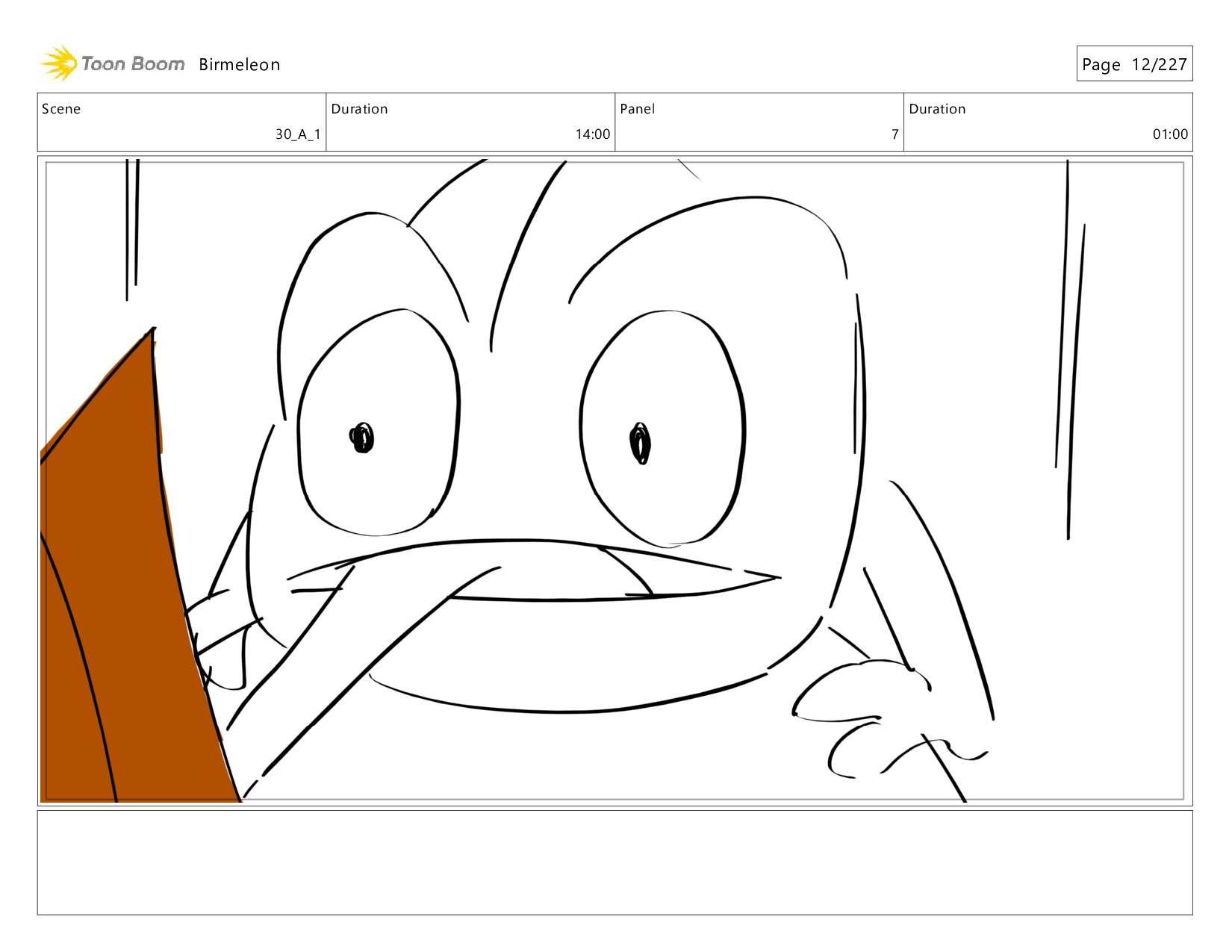The height and width of the screenshot is (952, 1232).
Task: Click the scene value 30_A_1
Action: (298, 134)
